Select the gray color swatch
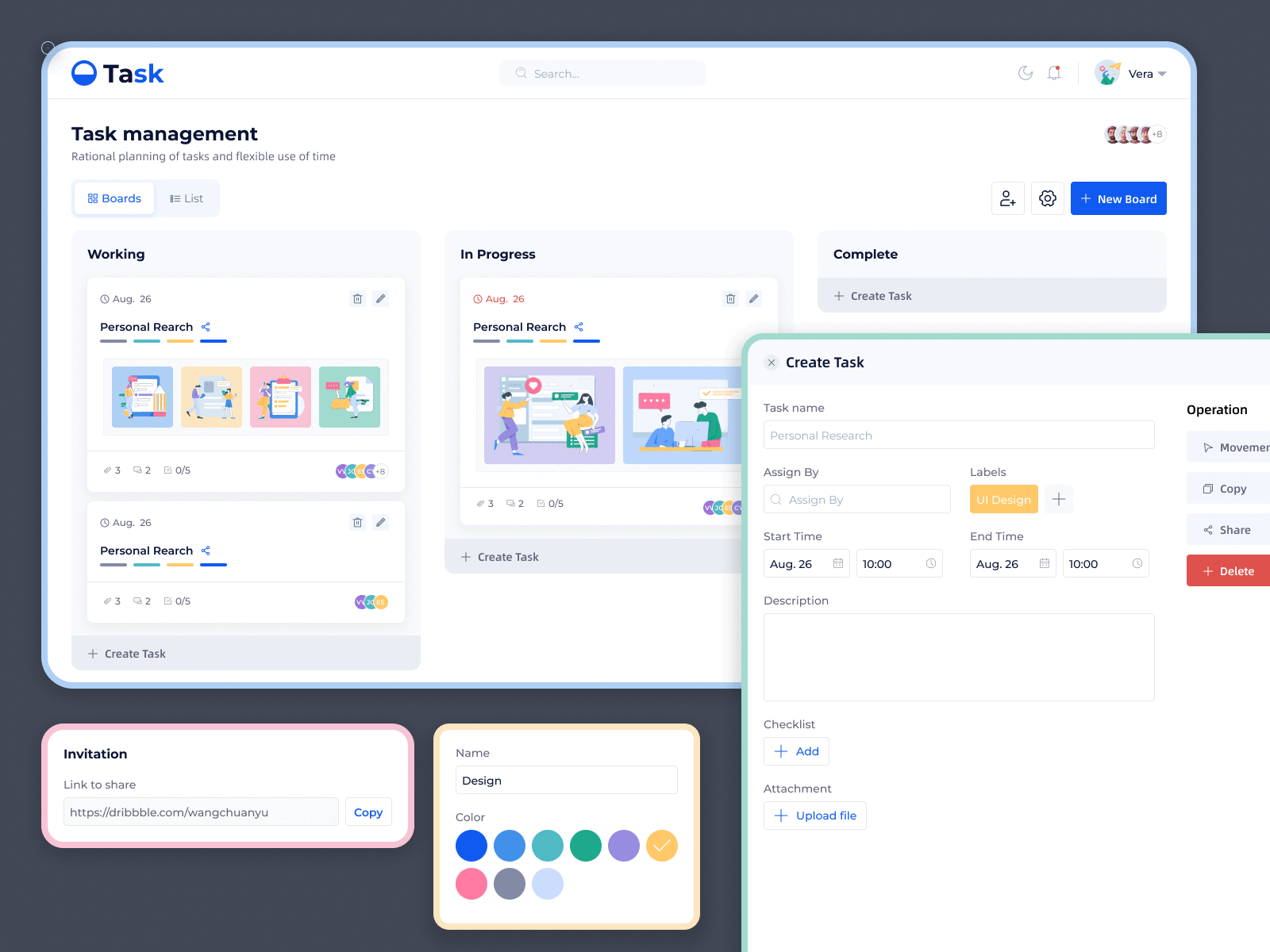1270x952 pixels. tap(510, 884)
